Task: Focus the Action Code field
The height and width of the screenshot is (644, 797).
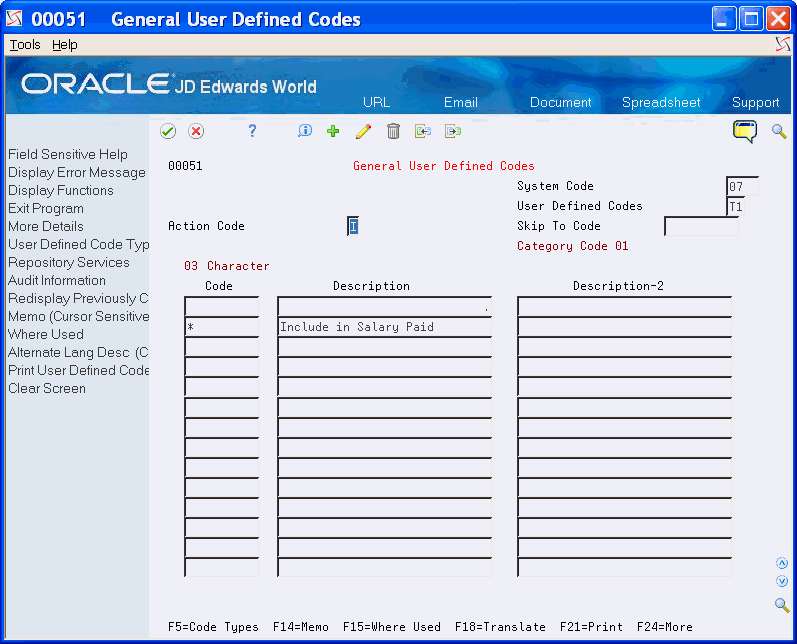Action: tap(353, 226)
